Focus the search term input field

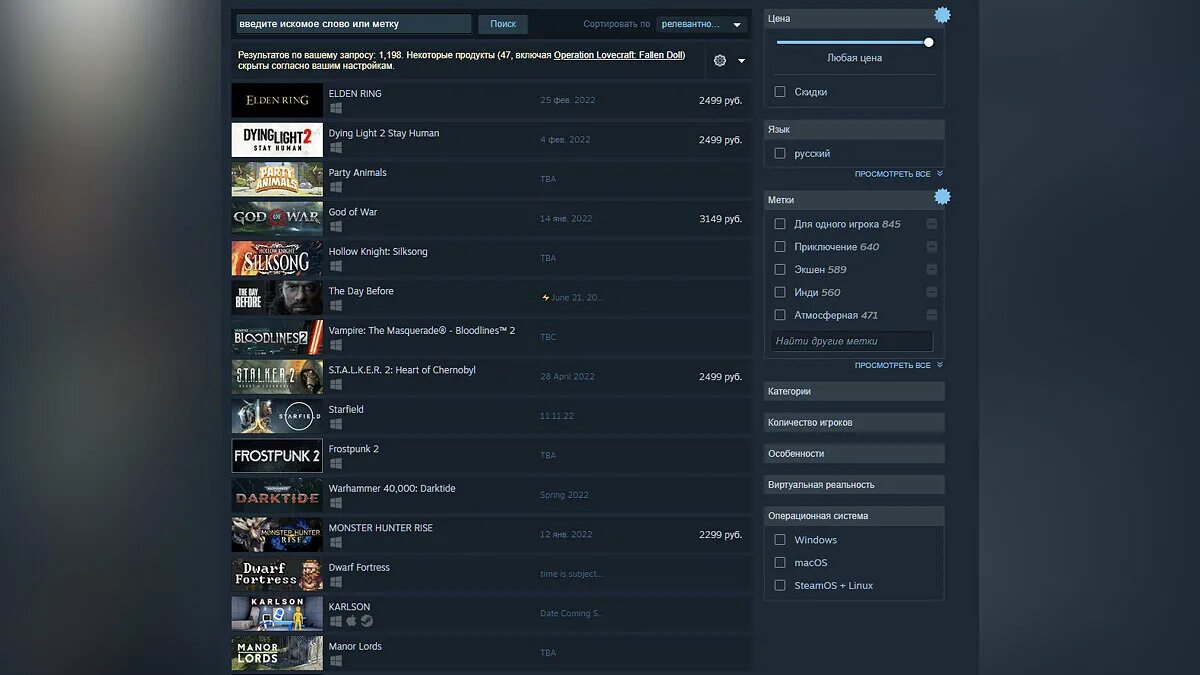coord(353,24)
